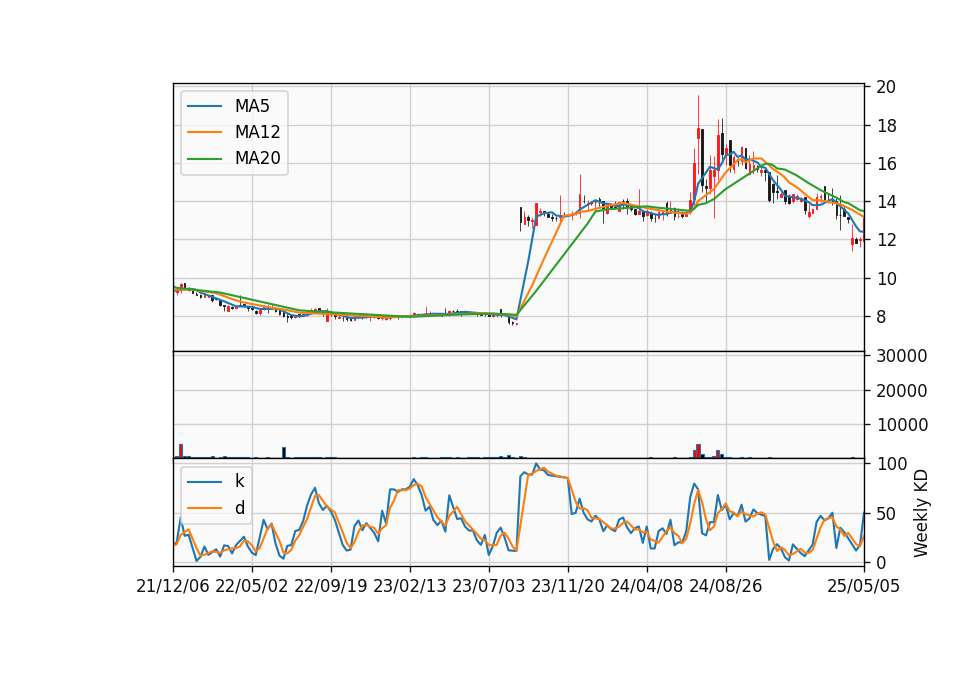Click the Weekly KD axis title

click(921, 513)
